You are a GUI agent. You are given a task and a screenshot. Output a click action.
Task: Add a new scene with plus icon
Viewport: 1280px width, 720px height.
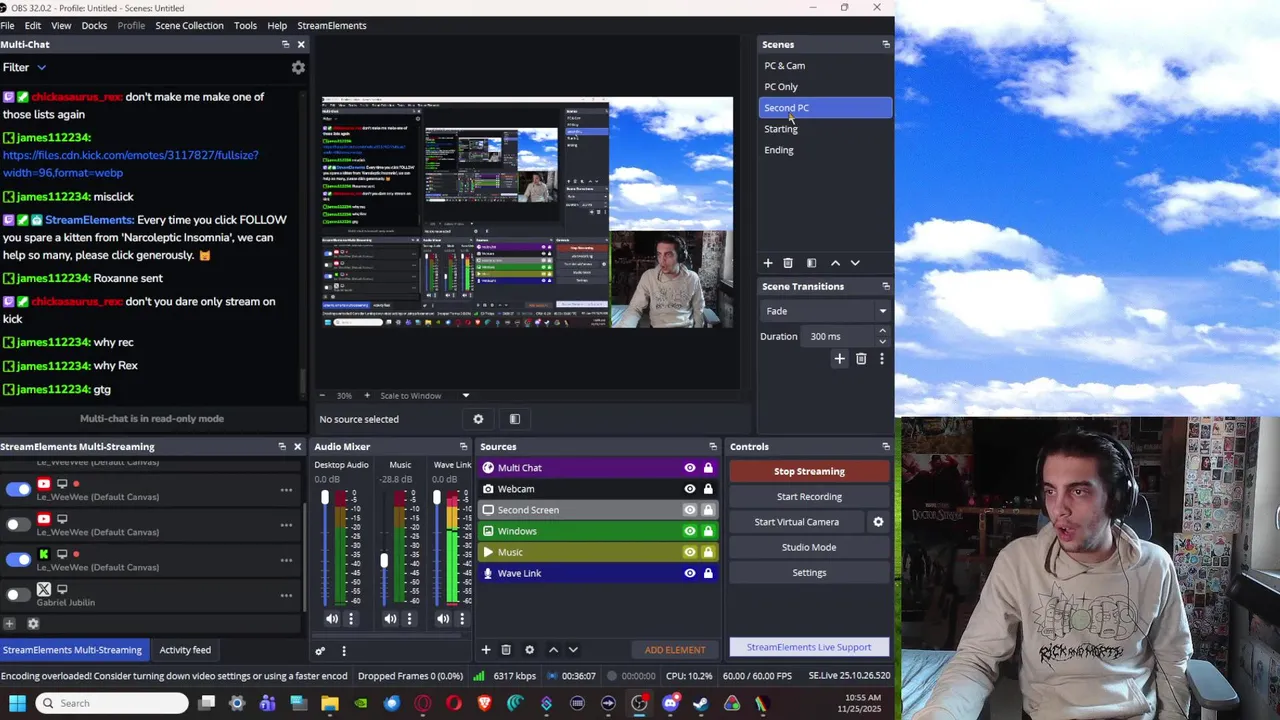tap(768, 263)
